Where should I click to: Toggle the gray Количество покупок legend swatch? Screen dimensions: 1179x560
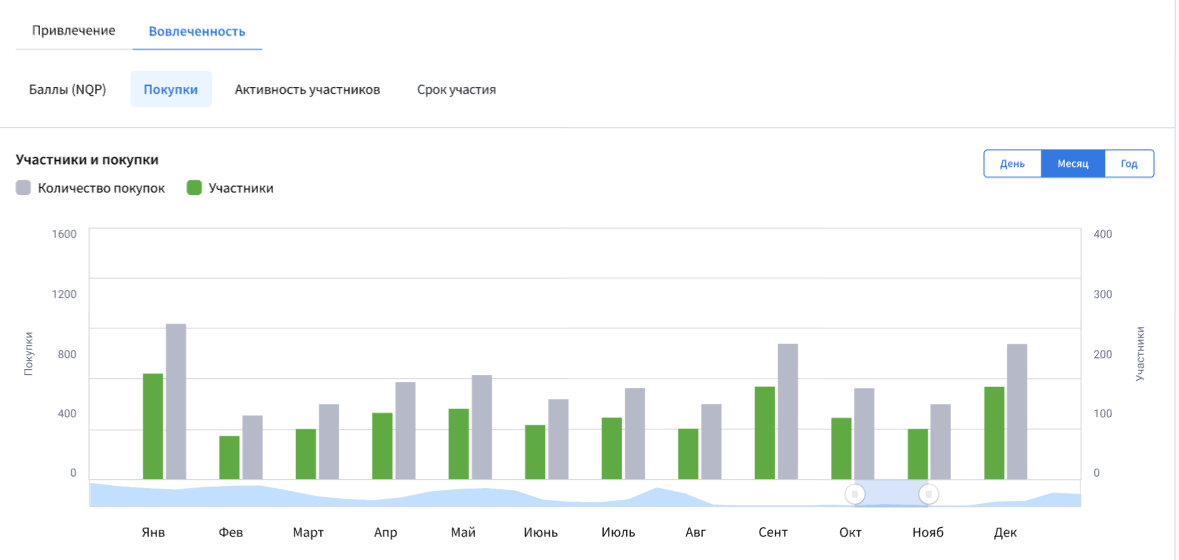pos(24,188)
